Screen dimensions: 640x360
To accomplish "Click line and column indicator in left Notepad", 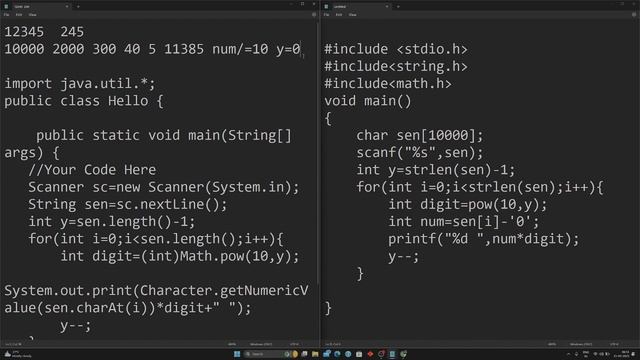I will click(13, 344).
